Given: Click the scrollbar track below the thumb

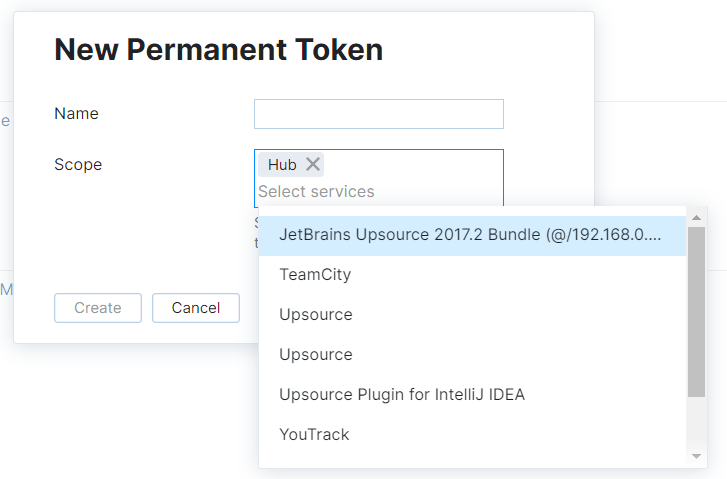Looking at the screenshot, I should pyautogui.click(x=697, y=425).
